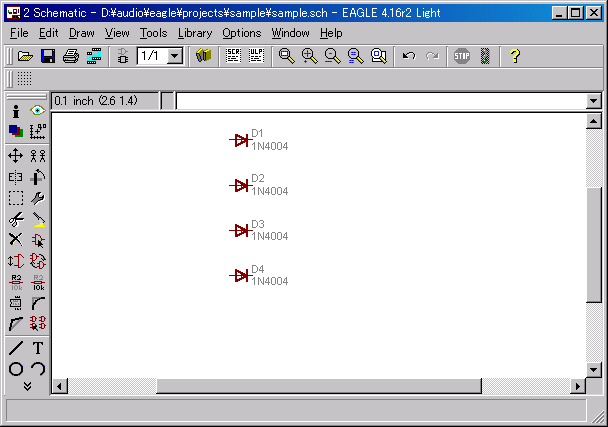Select the Circle drawing tool
This screenshot has width=608, height=427.
16,369
